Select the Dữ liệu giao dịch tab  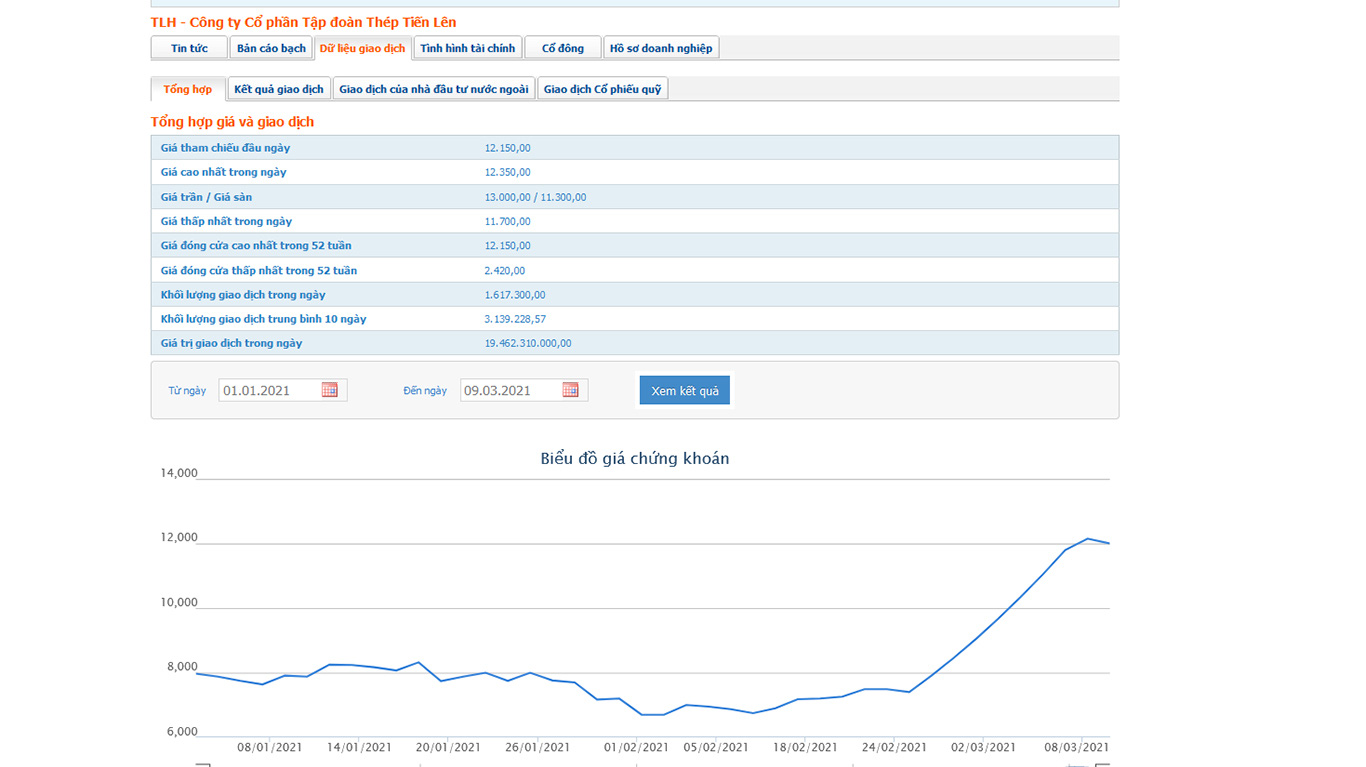point(362,48)
